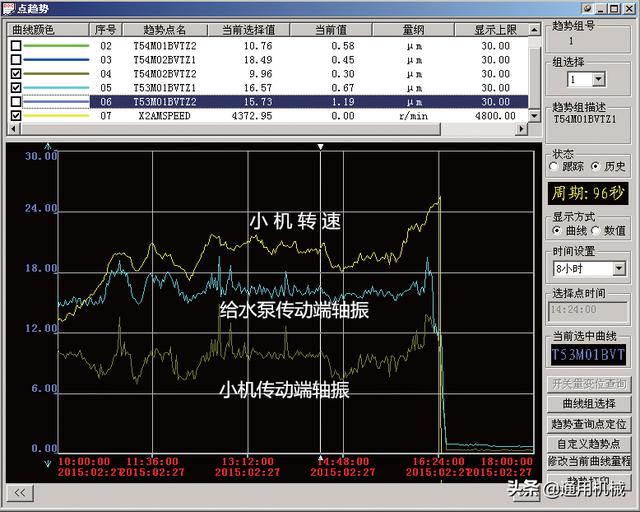Uncheck the checkbox for row 07 X2AMSPEED
This screenshot has height=512, width=640.
[x=15, y=116]
